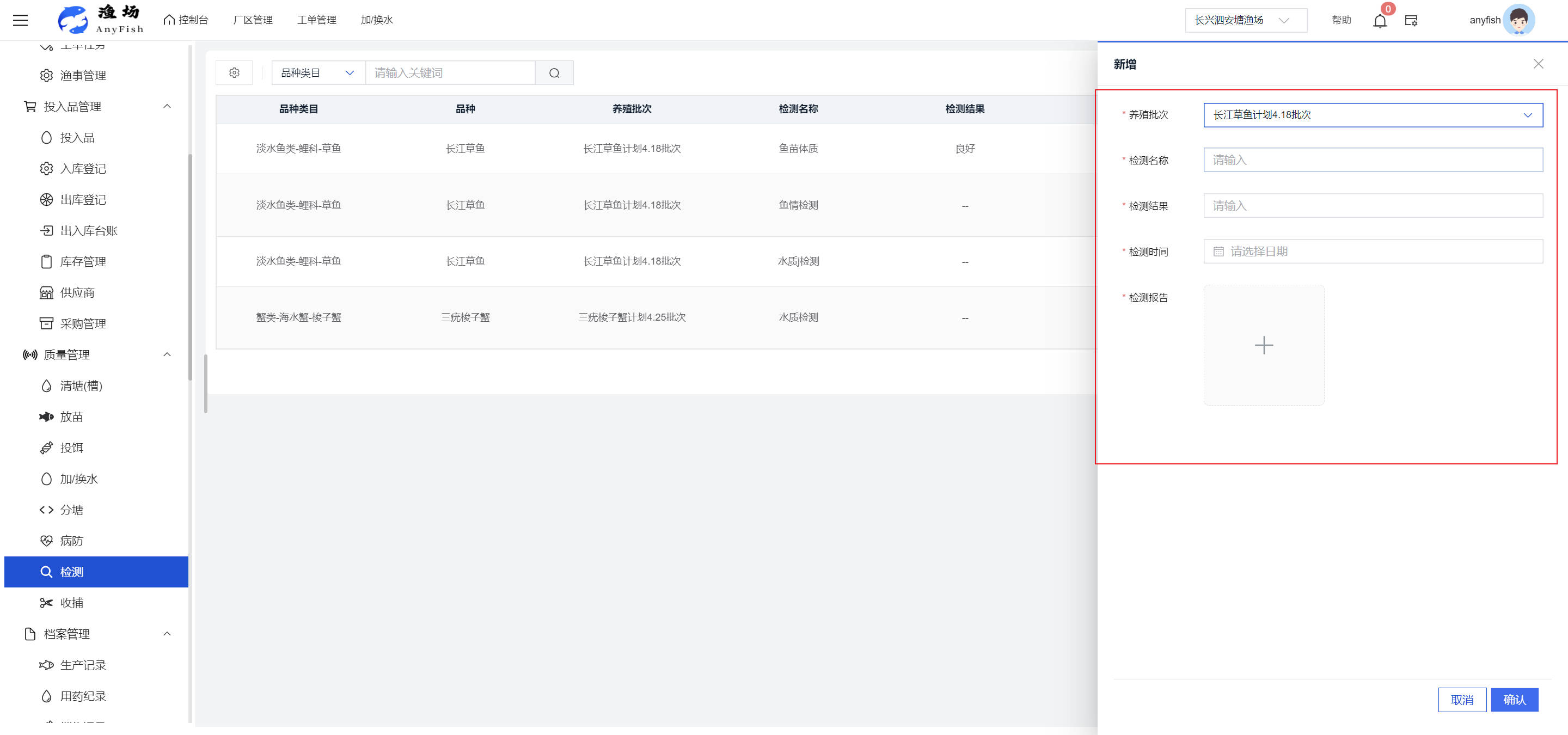Click the search magnifier button

click(554, 73)
